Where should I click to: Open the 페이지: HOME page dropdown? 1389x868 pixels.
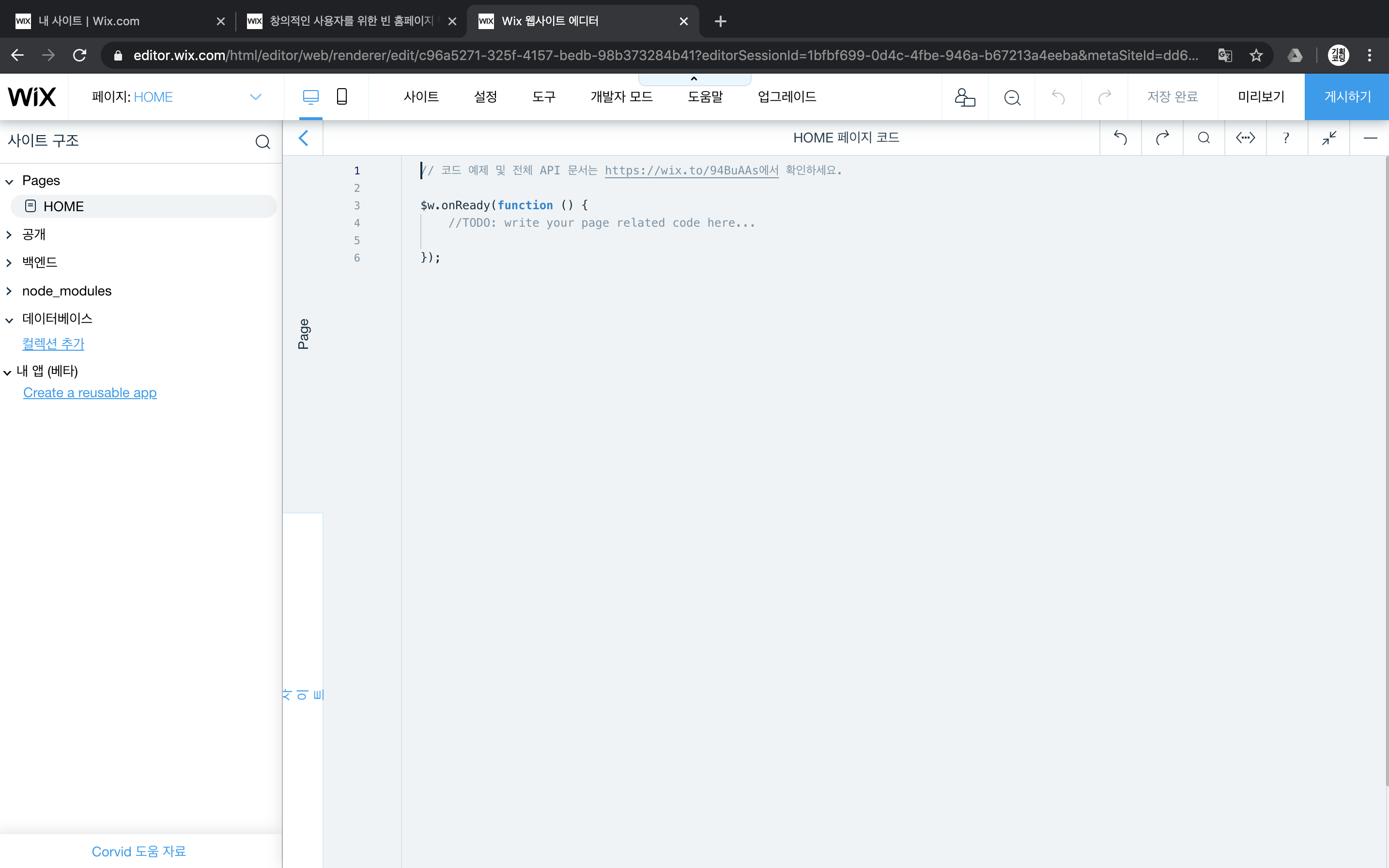pyautogui.click(x=255, y=96)
